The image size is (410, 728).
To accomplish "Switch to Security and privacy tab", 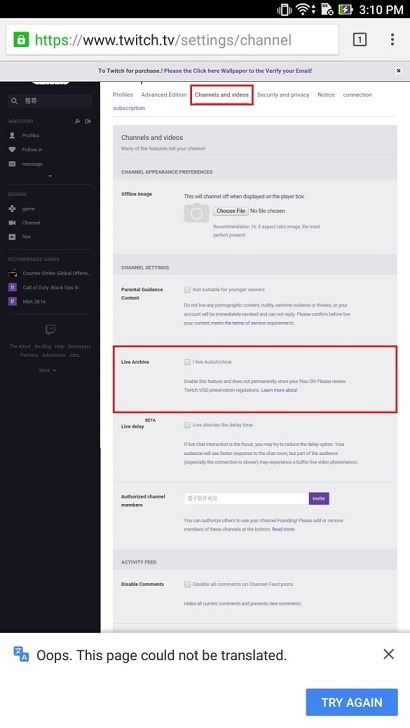I will [283, 95].
